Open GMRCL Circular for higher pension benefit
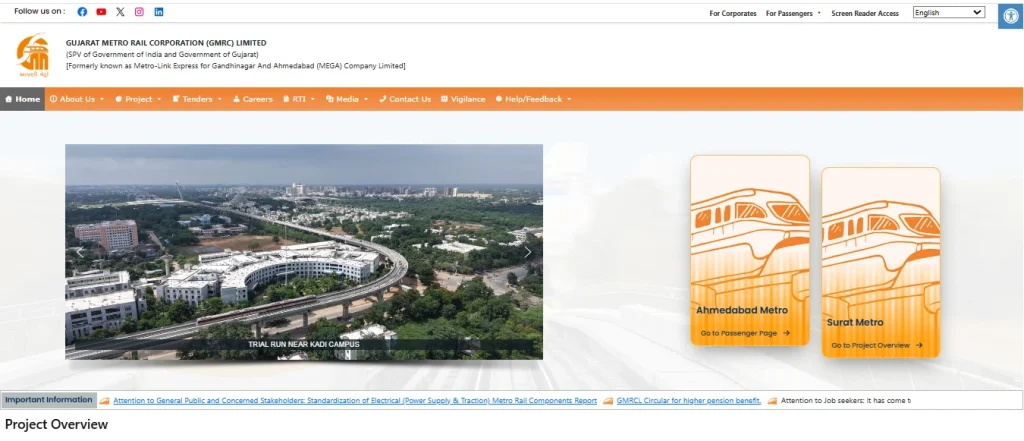The width and height of the screenshot is (1024, 441). click(x=689, y=401)
